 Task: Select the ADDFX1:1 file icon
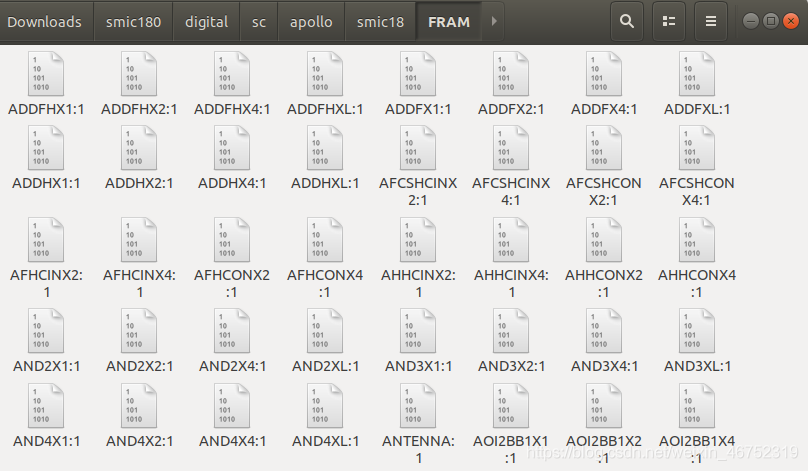(x=418, y=74)
